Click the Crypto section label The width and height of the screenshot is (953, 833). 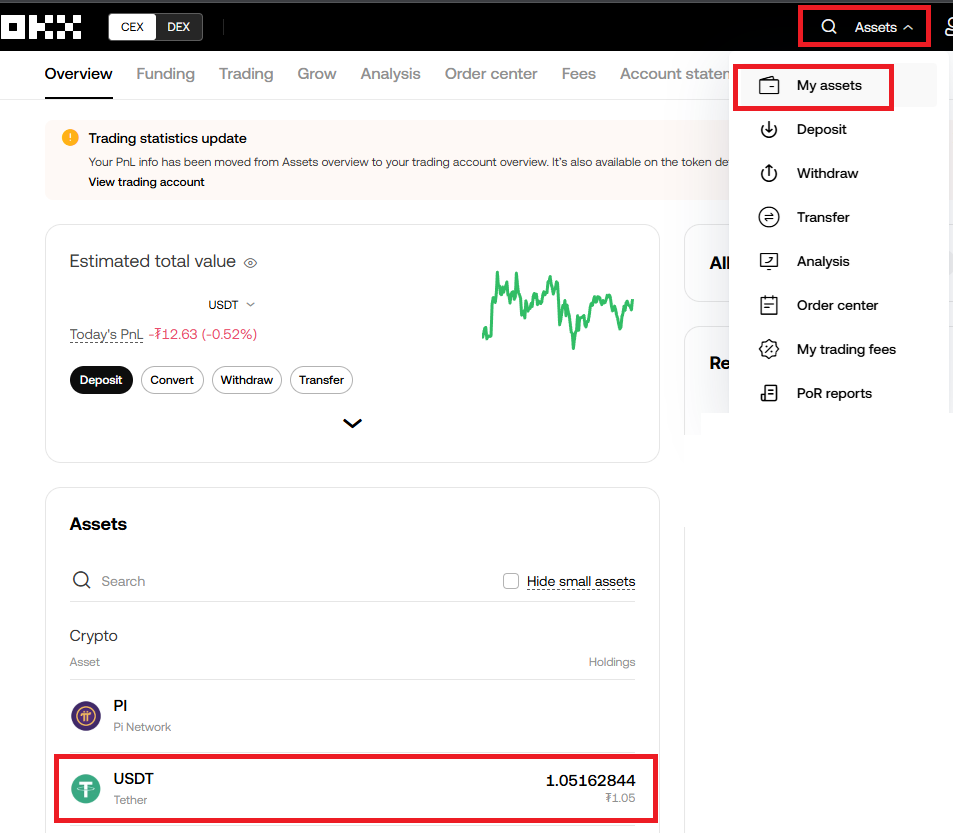pos(94,636)
